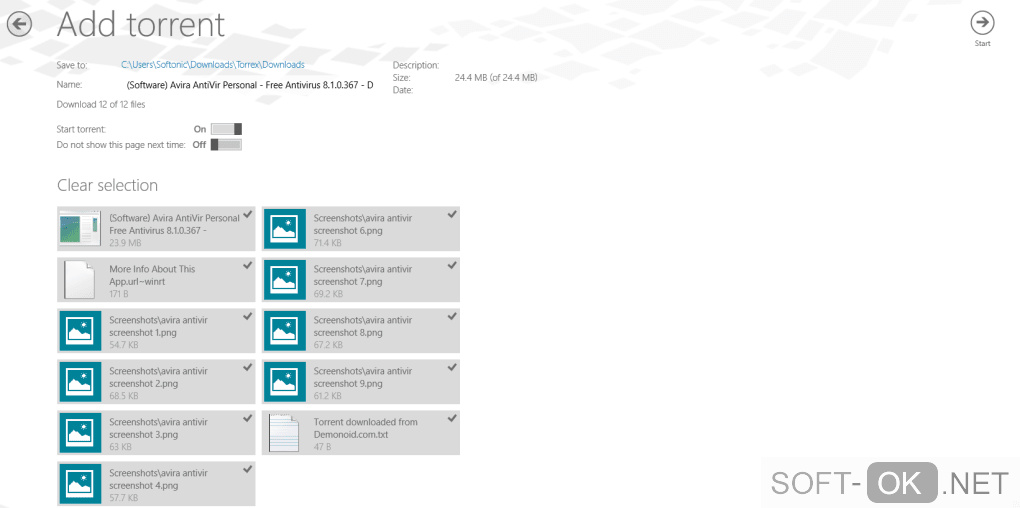
Task: Click the image icon for screenshot 3.png
Action: (80, 433)
